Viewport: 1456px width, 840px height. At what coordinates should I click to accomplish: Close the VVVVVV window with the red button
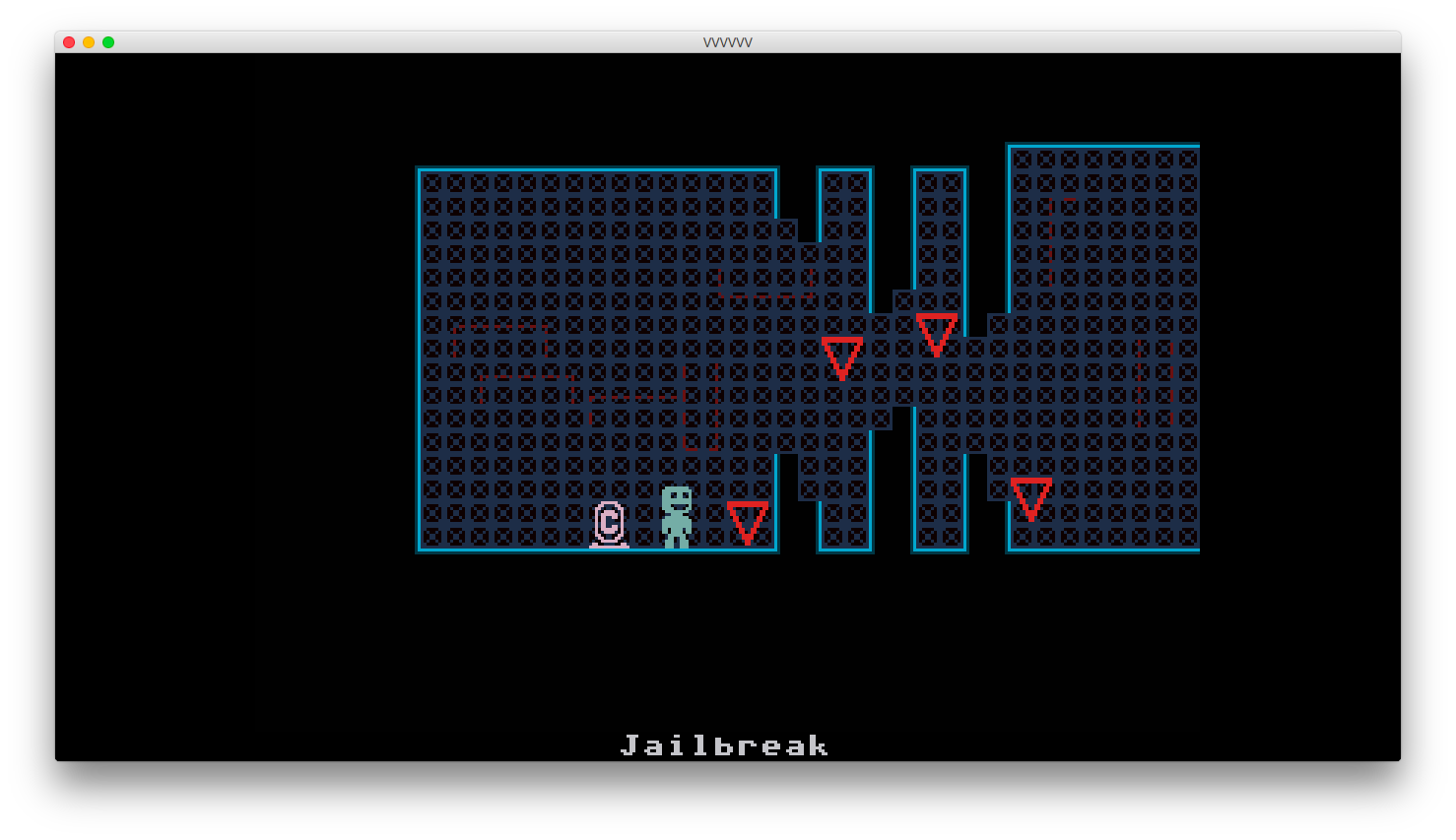tap(69, 42)
